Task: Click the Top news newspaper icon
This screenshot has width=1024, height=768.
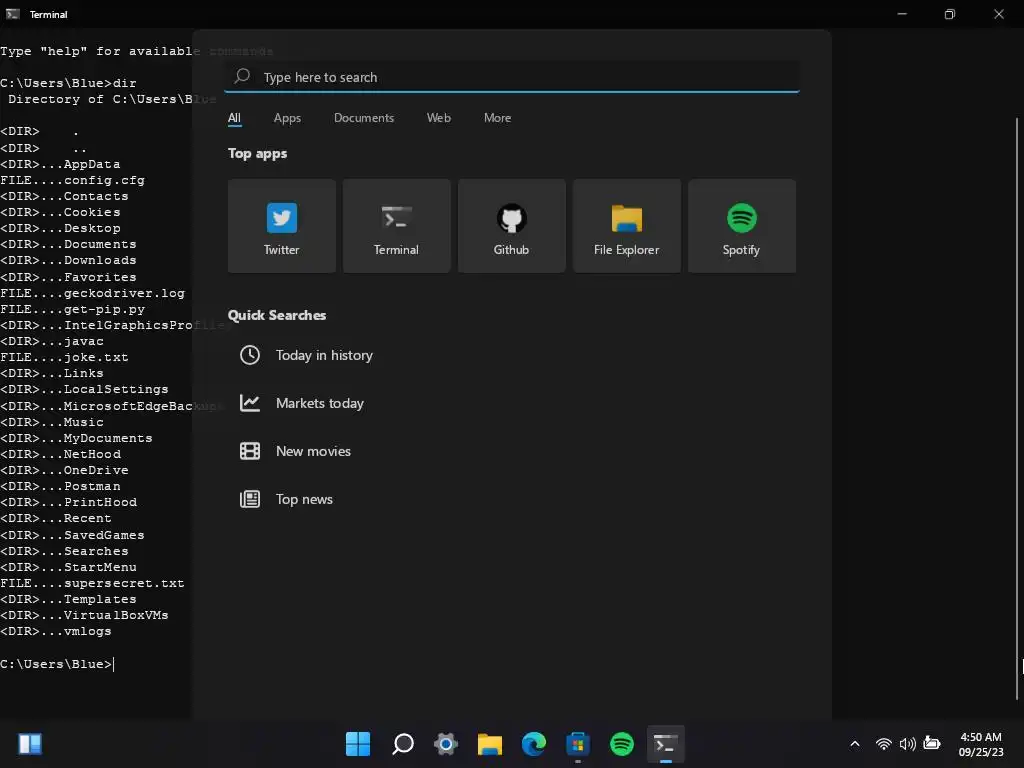Action: pos(249,499)
